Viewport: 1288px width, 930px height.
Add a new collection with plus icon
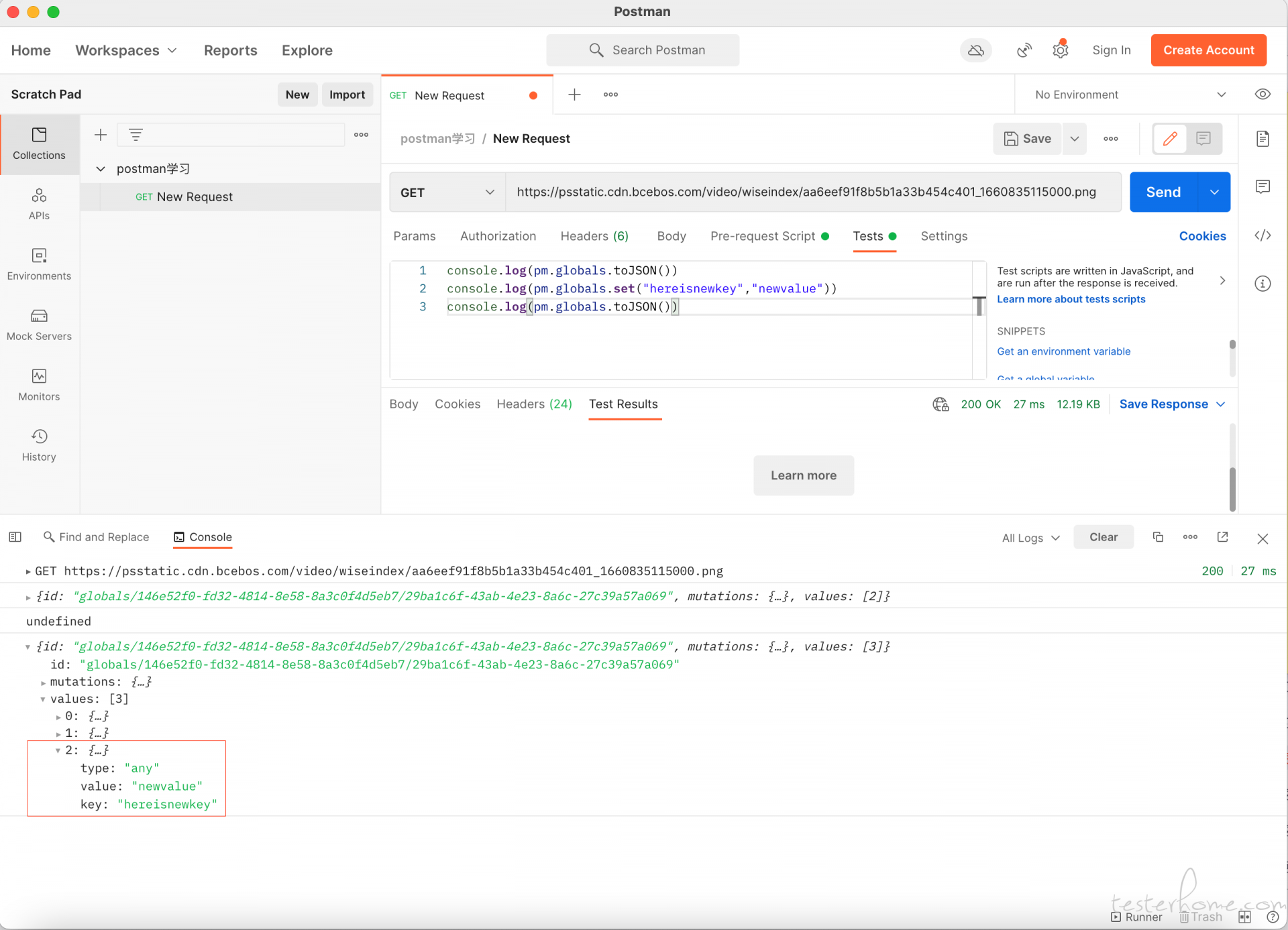(101, 135)
